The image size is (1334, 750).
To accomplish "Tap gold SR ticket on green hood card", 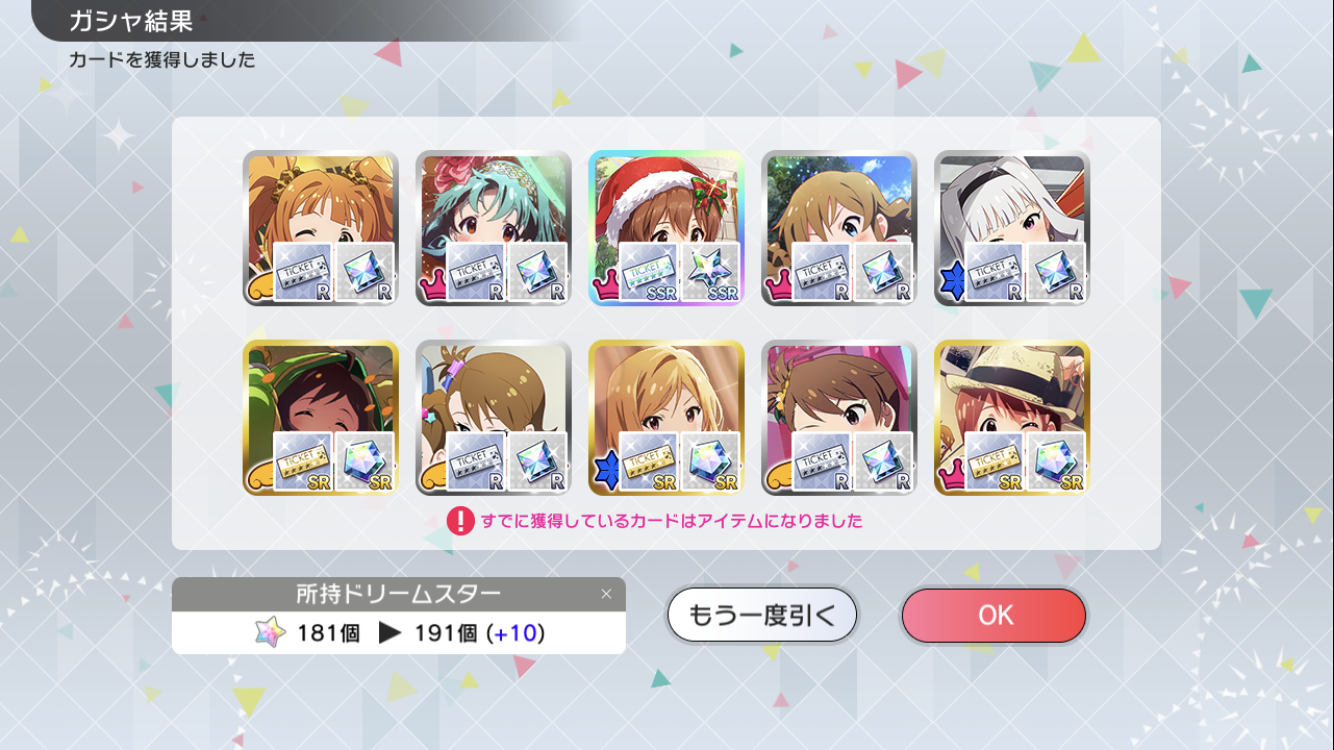I will [303, 461].
